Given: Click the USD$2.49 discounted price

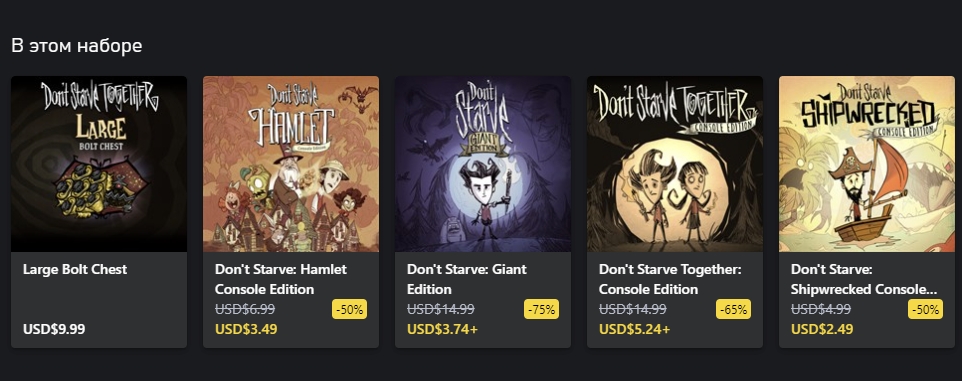Looking at the screenshot, I should pyautogui.click(x=822, y=329).
